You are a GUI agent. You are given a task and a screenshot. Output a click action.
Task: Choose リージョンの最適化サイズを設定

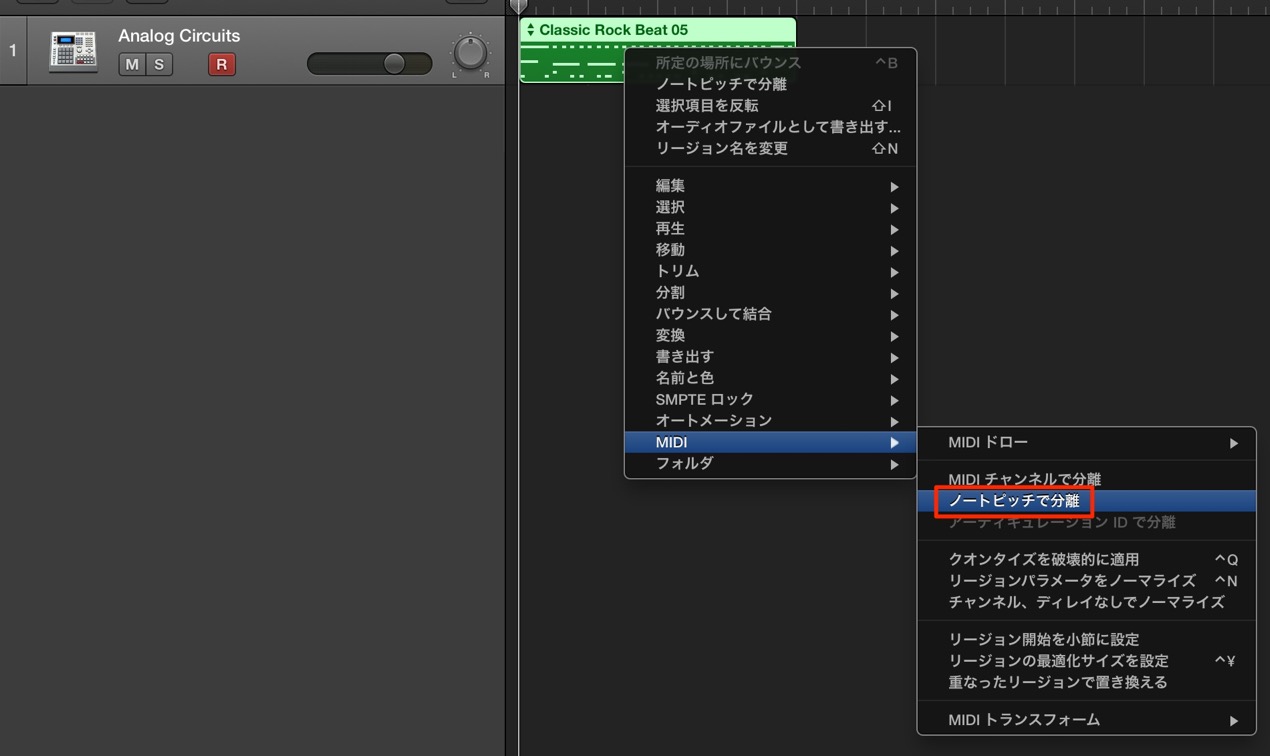click(x=1087, y=661)
